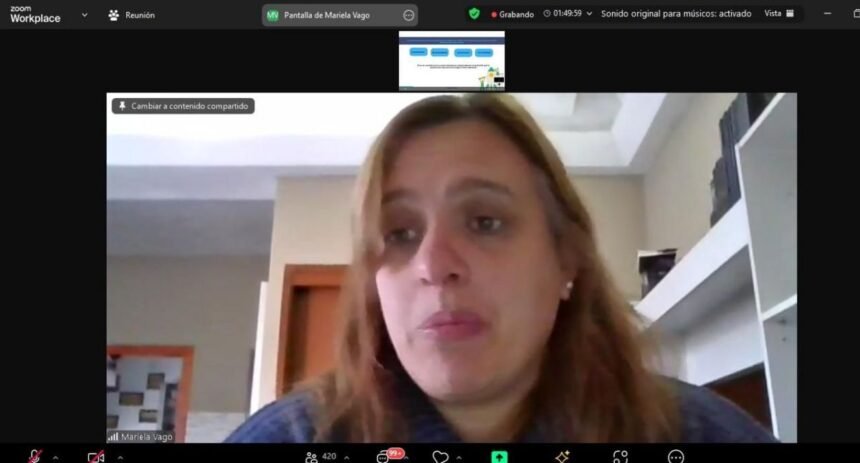
Task: Open the participants panel showing 420
Action: coord(321,457)
